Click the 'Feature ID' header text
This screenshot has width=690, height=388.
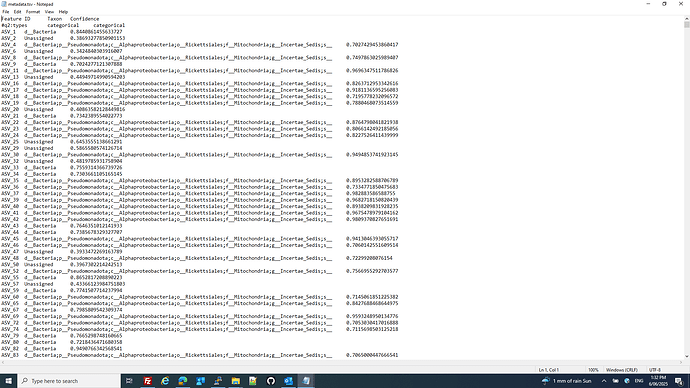click(x=16, y=19)
